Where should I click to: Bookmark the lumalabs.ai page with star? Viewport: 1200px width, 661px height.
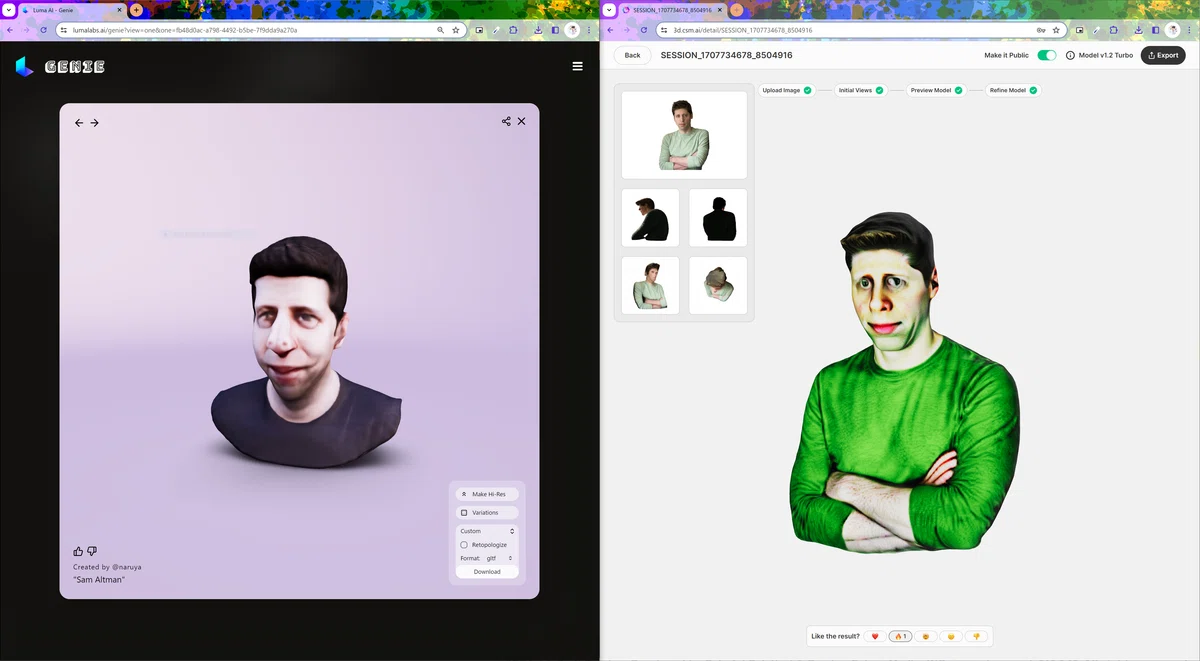[456, 30]
